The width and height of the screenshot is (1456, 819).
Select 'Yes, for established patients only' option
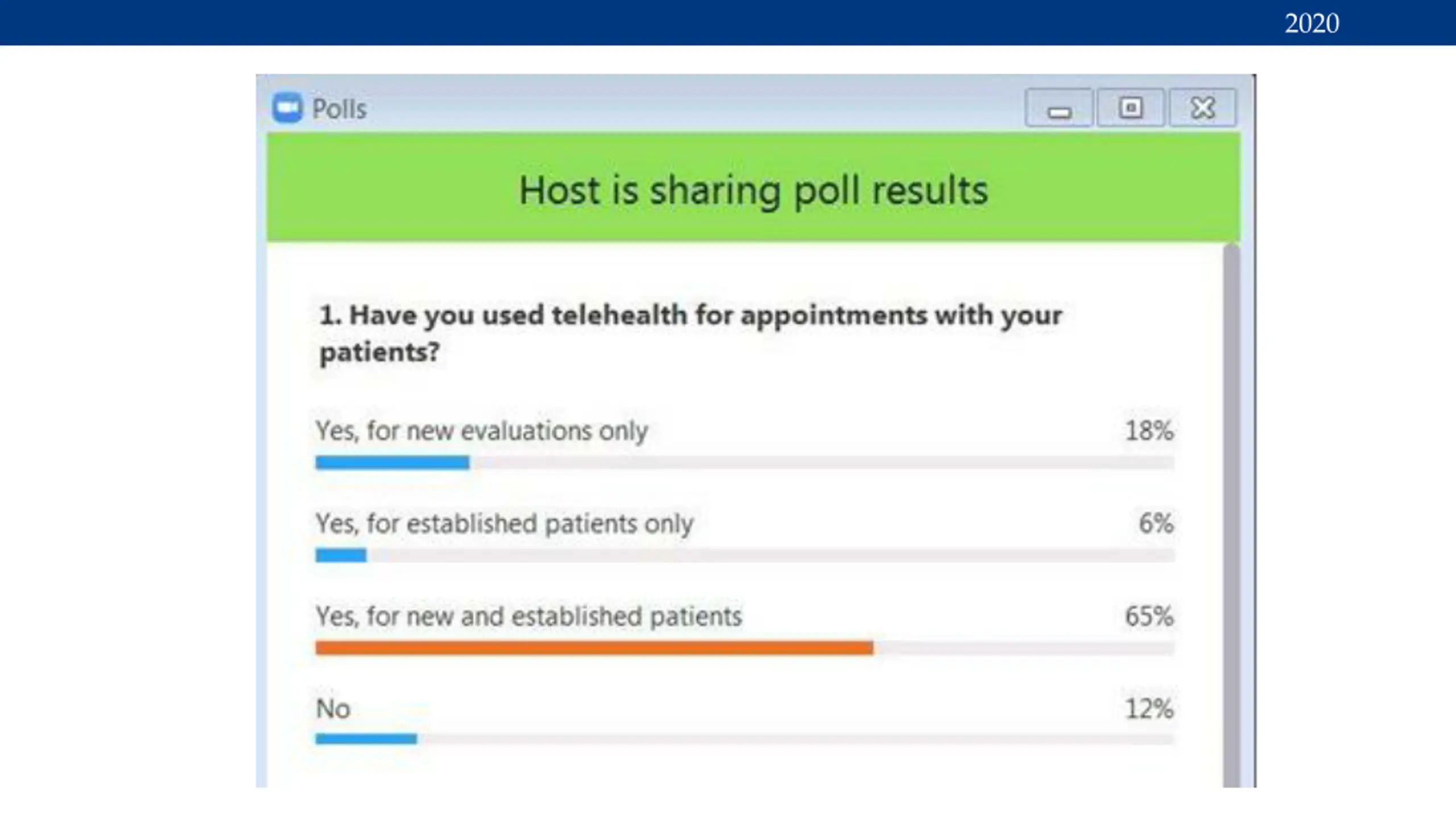pyautogui.click(x=504, y=523)
